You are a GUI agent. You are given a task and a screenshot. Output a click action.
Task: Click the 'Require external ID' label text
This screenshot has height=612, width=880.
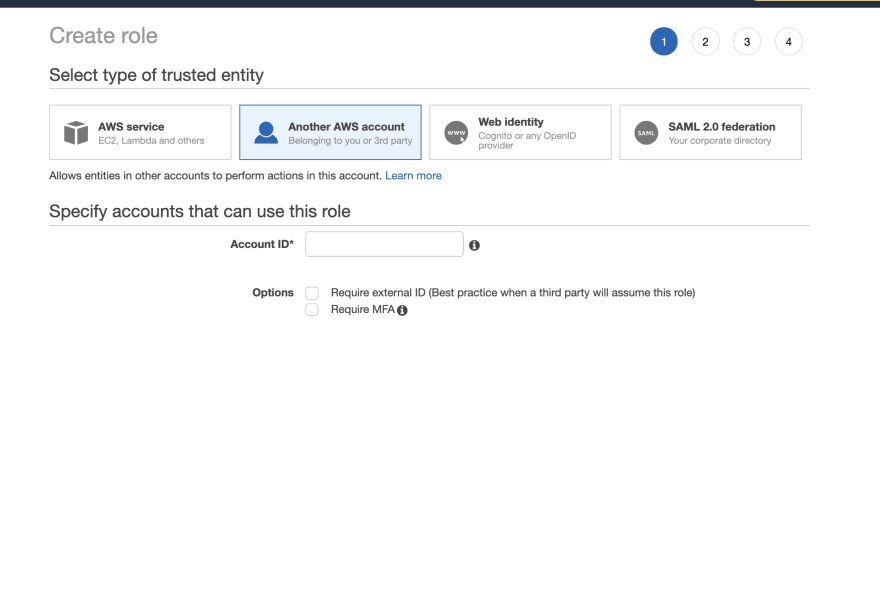513,293
